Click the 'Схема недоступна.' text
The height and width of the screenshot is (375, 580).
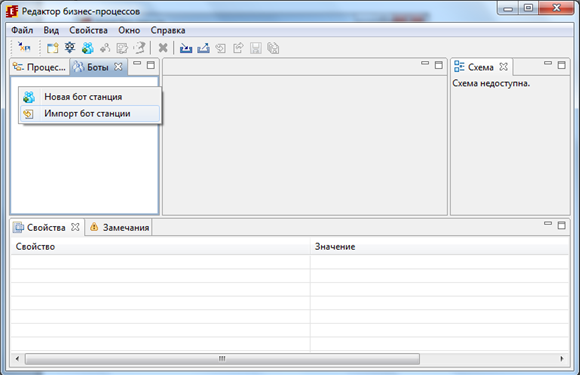491,84
